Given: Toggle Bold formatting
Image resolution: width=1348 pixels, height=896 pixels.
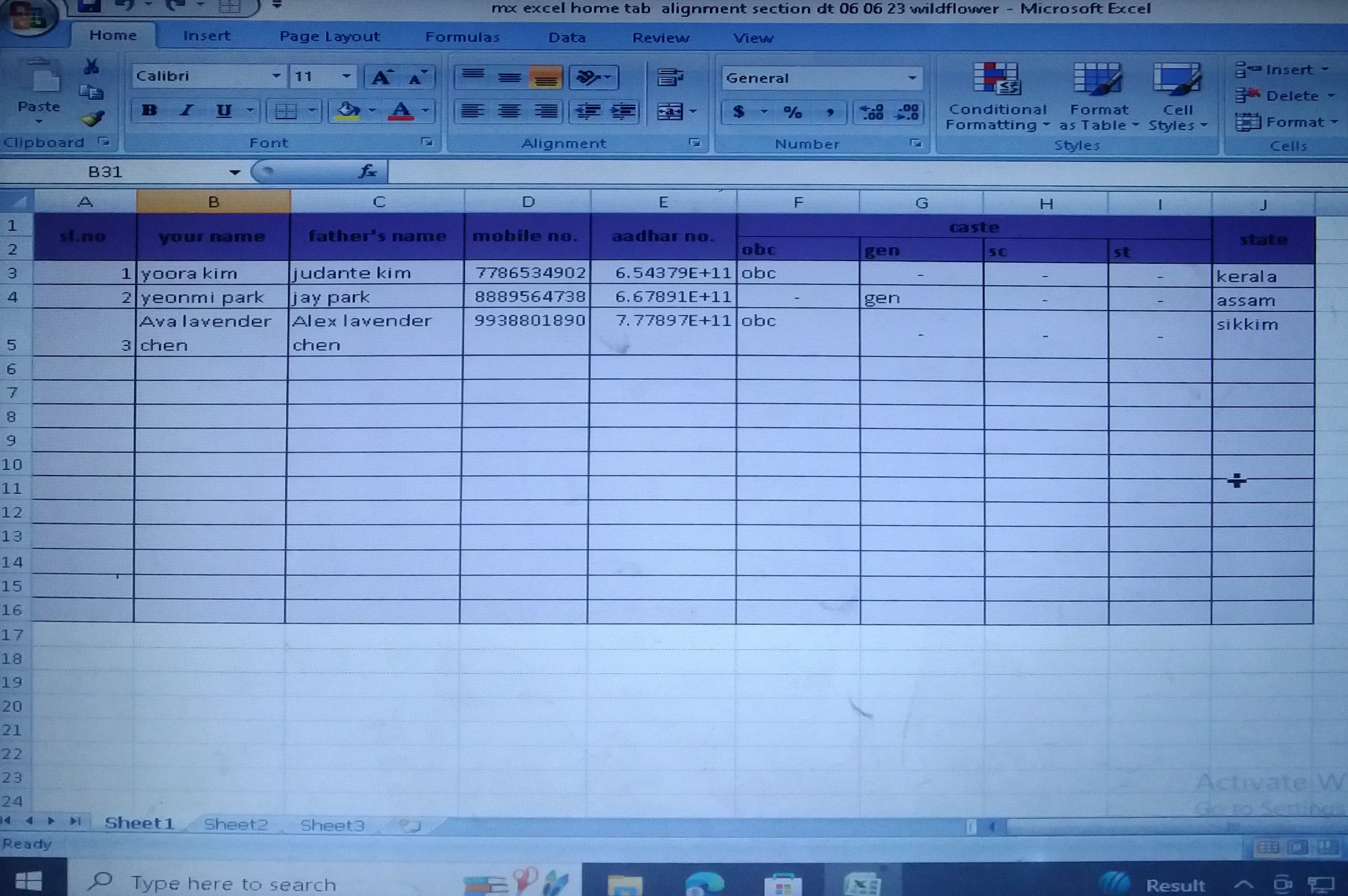Looking at the screenshot, I should click(149, 110).
